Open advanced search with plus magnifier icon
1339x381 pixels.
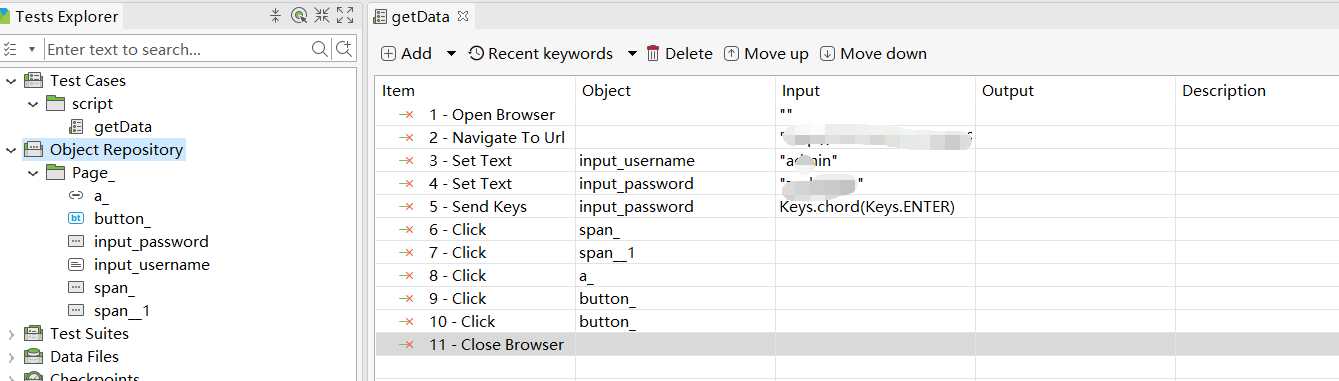343,49
